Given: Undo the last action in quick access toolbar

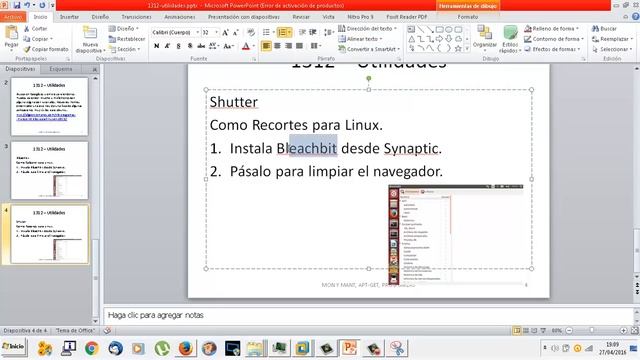Looking at the screenshot, I should click(x=27, y=5).
